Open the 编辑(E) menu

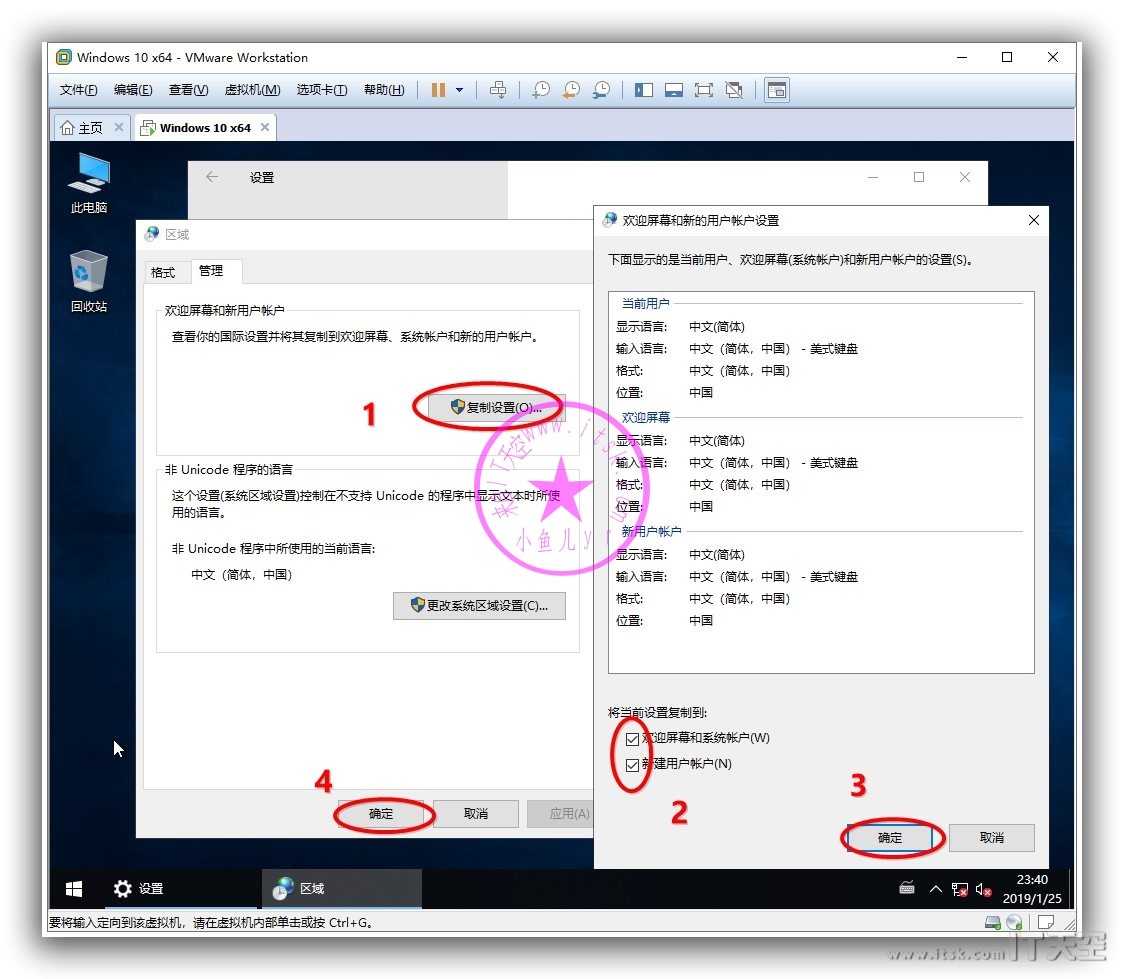point(133,90)
